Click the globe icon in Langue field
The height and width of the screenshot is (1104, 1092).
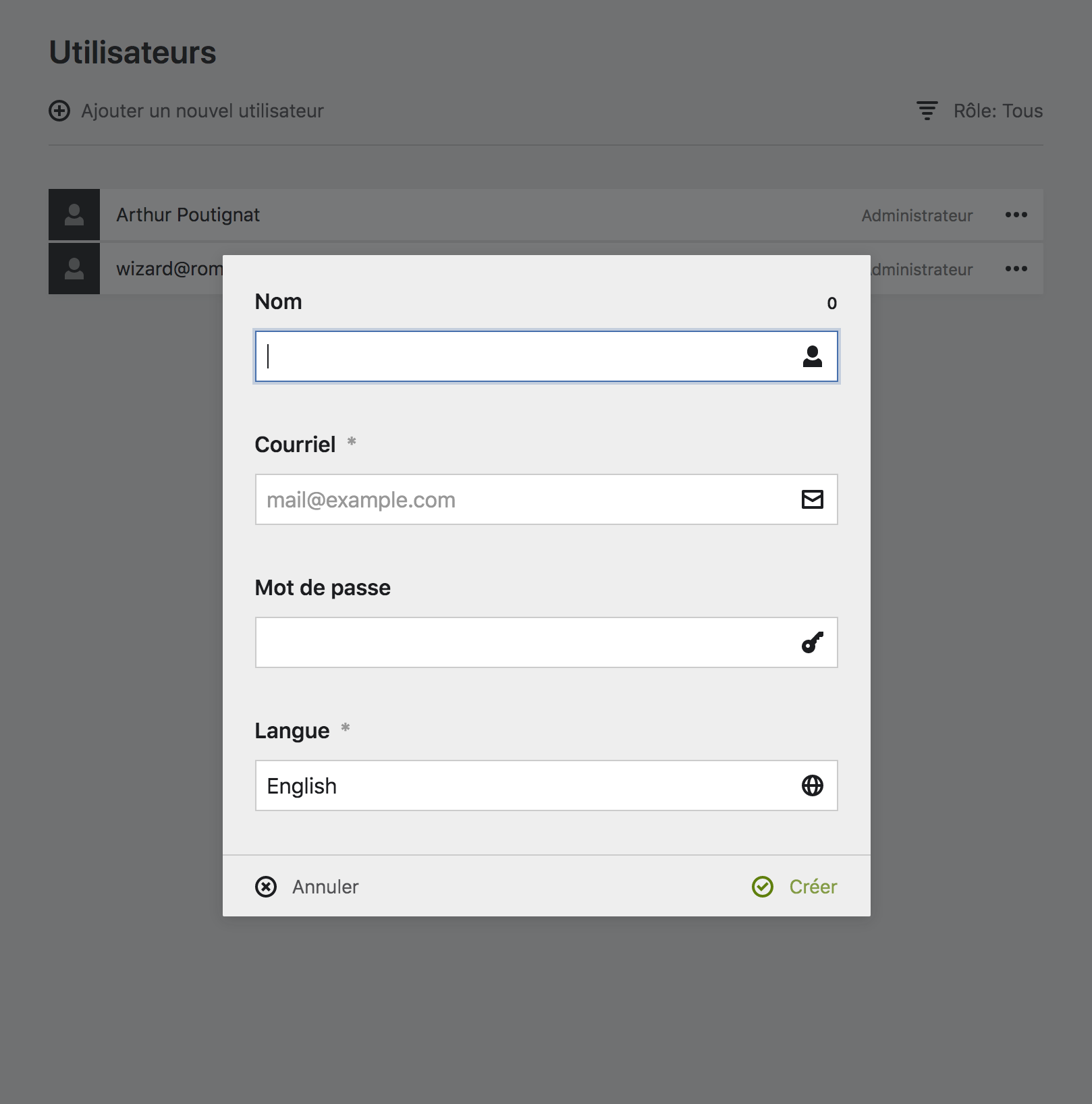(812, 785)
